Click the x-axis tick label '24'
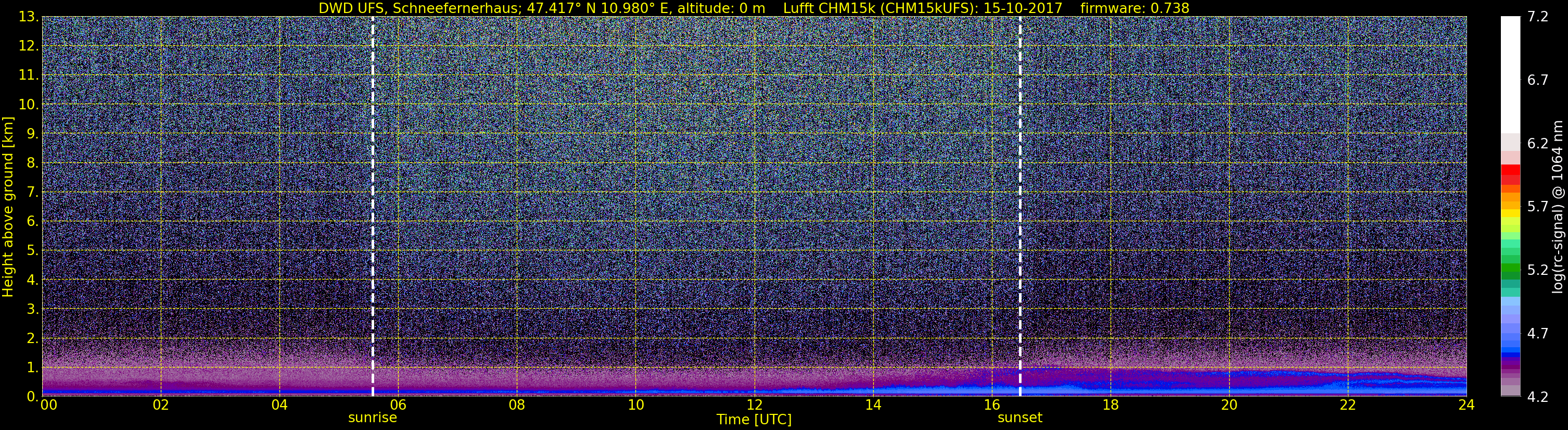 coord(1467,405)
